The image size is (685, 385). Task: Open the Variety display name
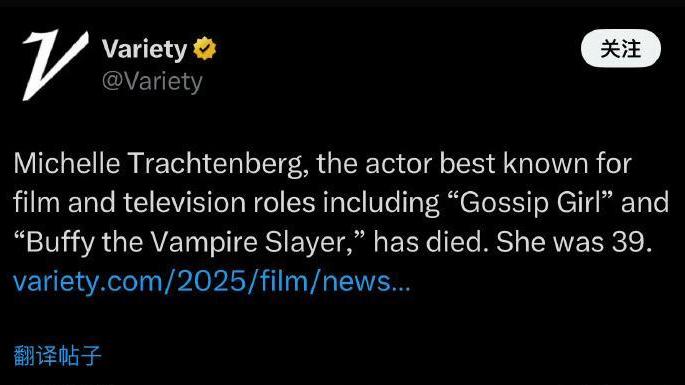[145, 49]
